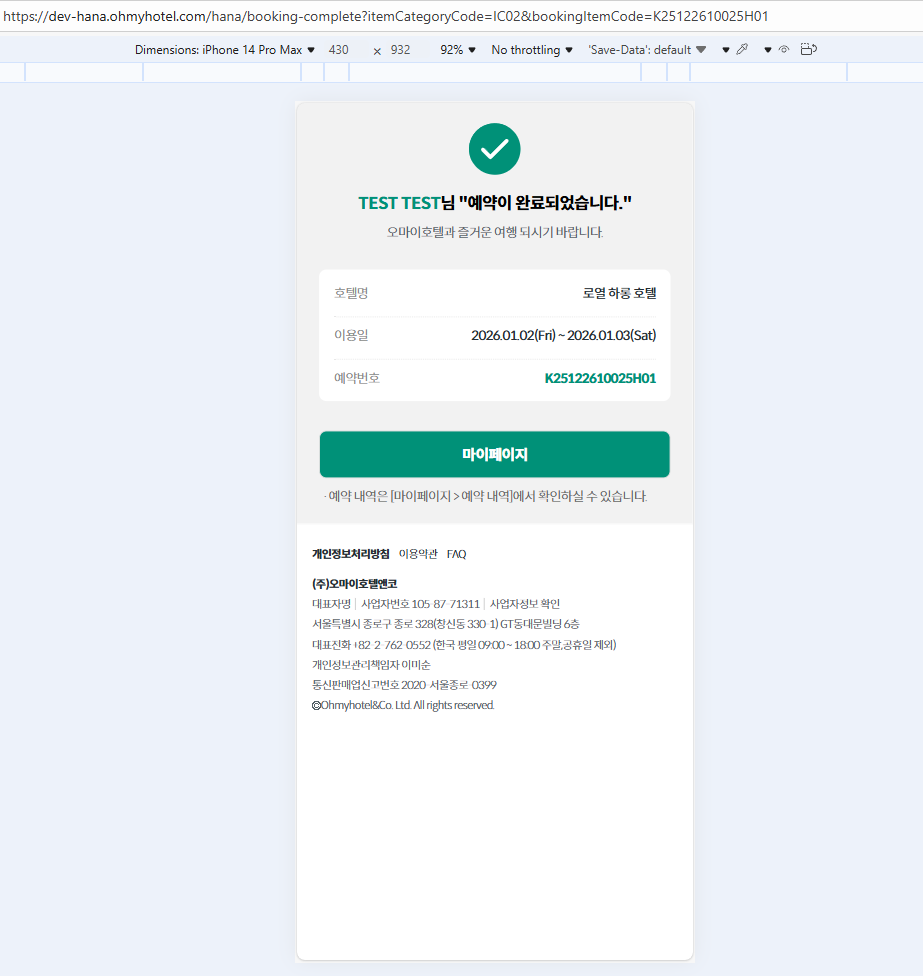This screenshot has width=923, height=976.
Task: Open the 'Save-Data': default dropdown
Action: 647,50
